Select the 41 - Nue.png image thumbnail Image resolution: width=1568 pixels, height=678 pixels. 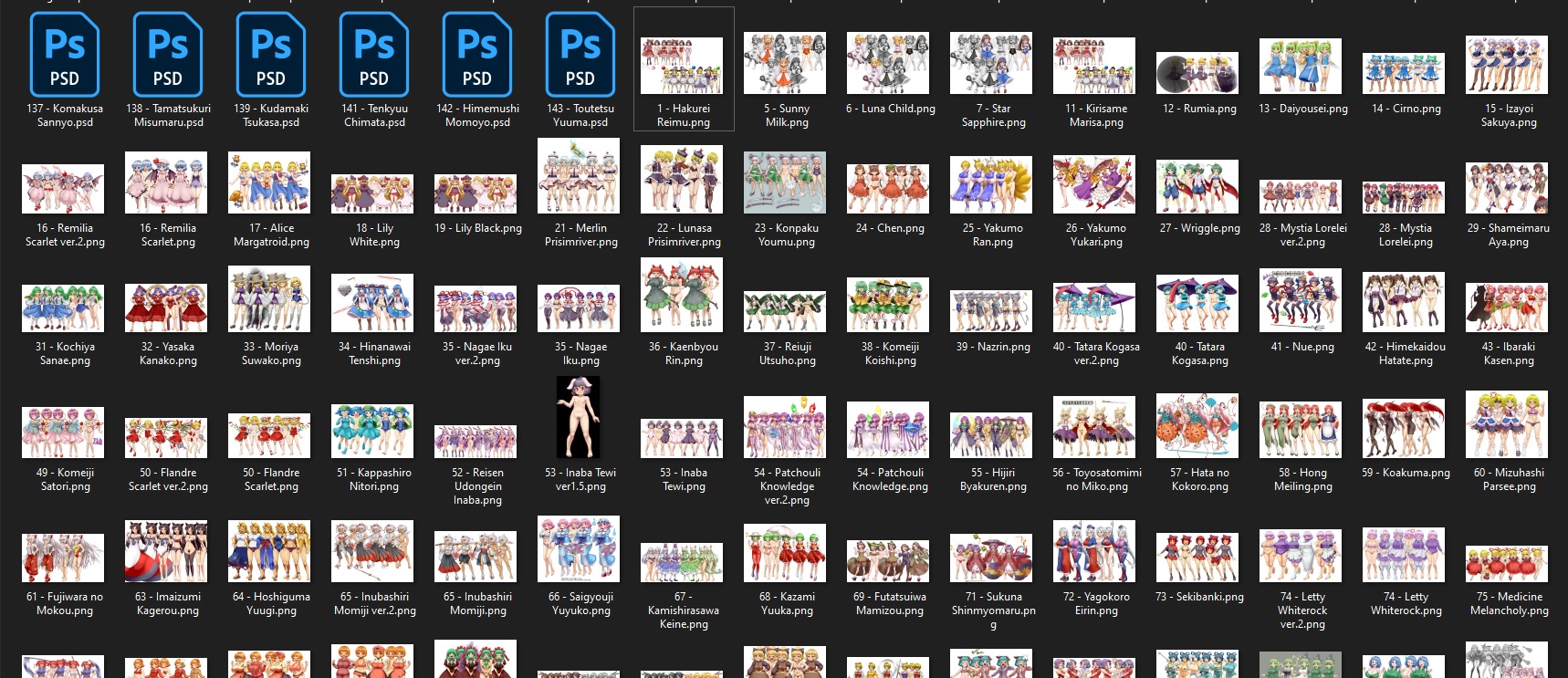tap(1301, 299)
